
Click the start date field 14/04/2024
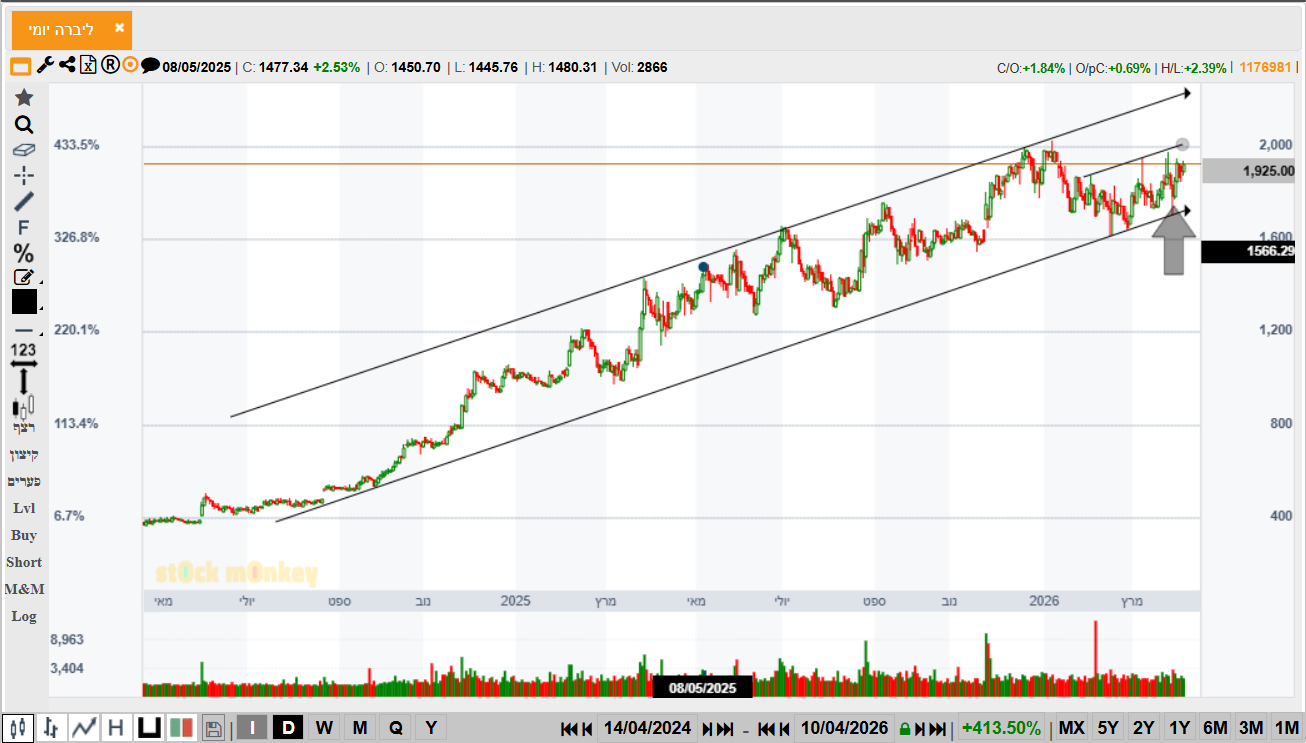[x=647, y=728]
